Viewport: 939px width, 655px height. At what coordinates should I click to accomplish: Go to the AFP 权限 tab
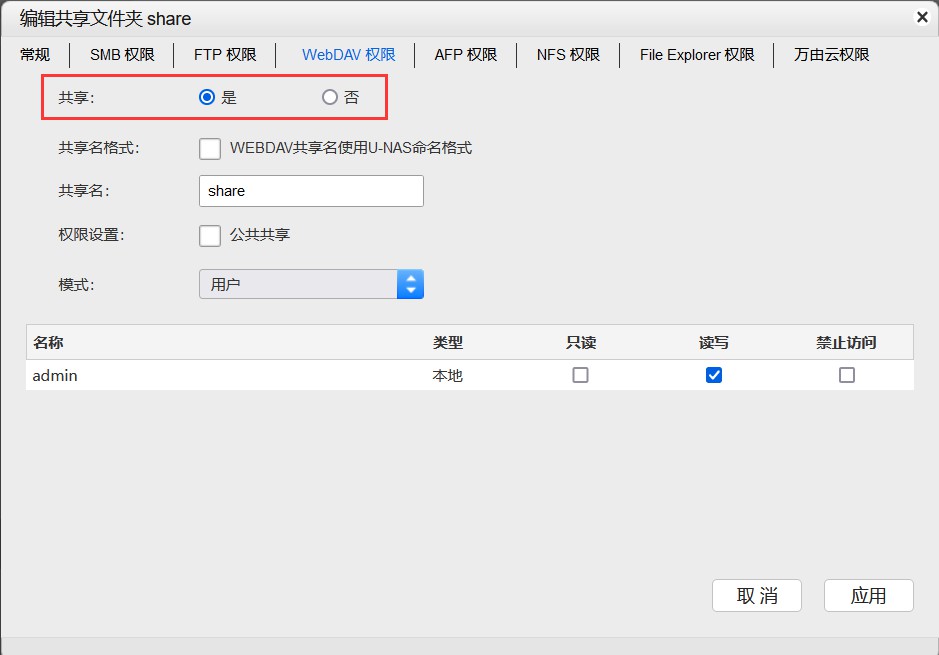point(465,55)
